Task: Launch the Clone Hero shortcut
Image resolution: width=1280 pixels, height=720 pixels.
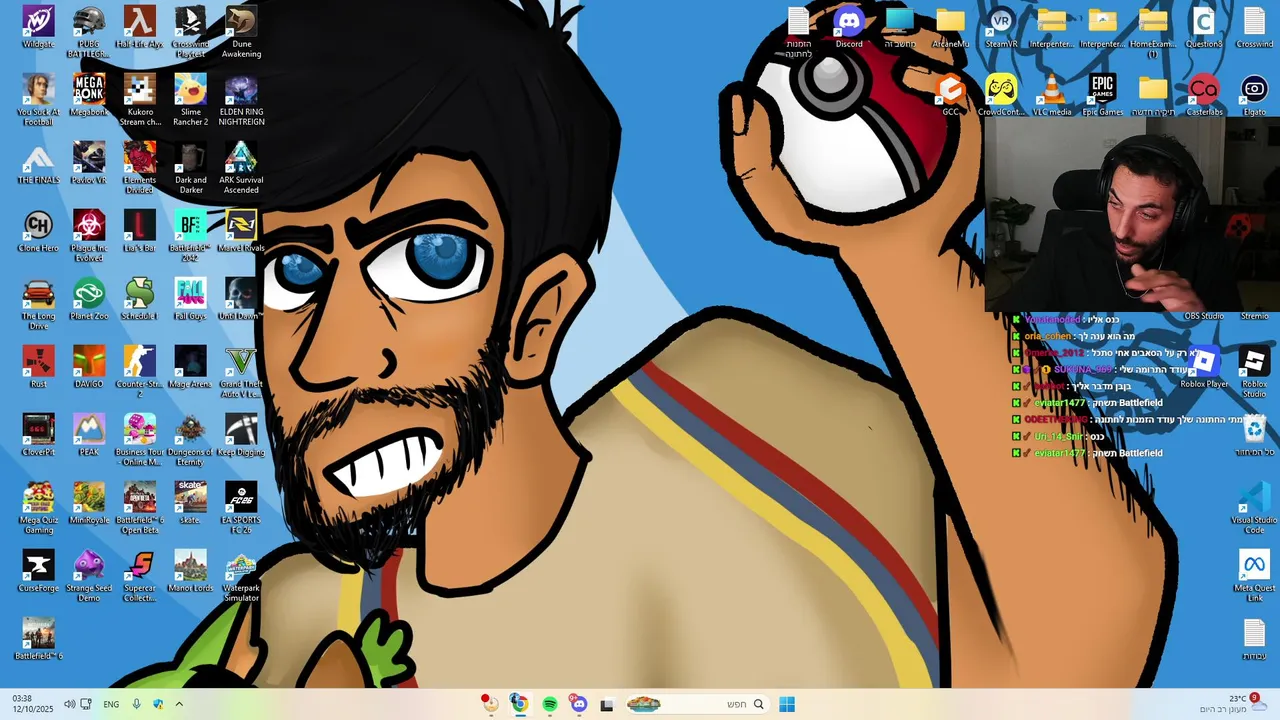Action: [x=38, y=231]
